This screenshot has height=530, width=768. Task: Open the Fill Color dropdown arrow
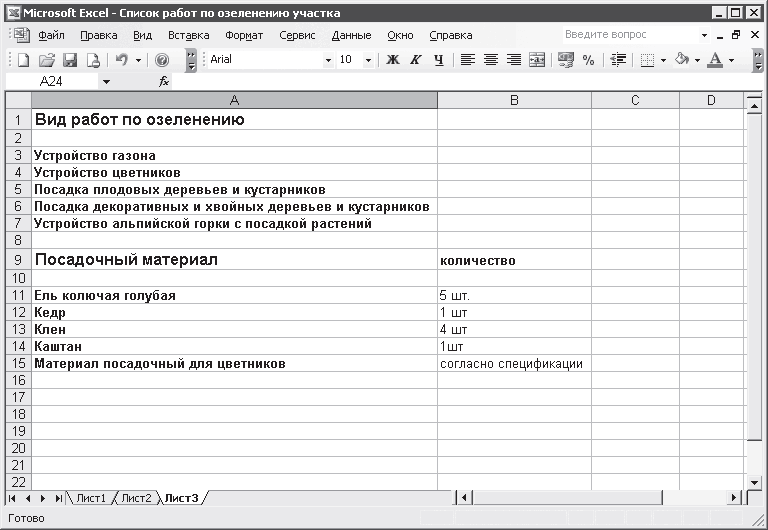click(697, 60)
